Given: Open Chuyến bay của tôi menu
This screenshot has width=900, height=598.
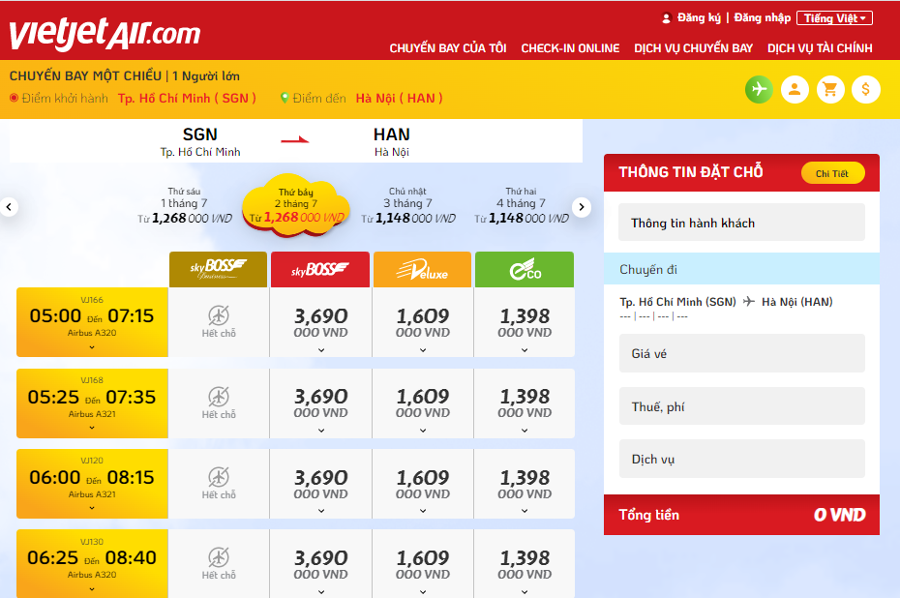Looking at the screenshot, I should click(447, 48).
